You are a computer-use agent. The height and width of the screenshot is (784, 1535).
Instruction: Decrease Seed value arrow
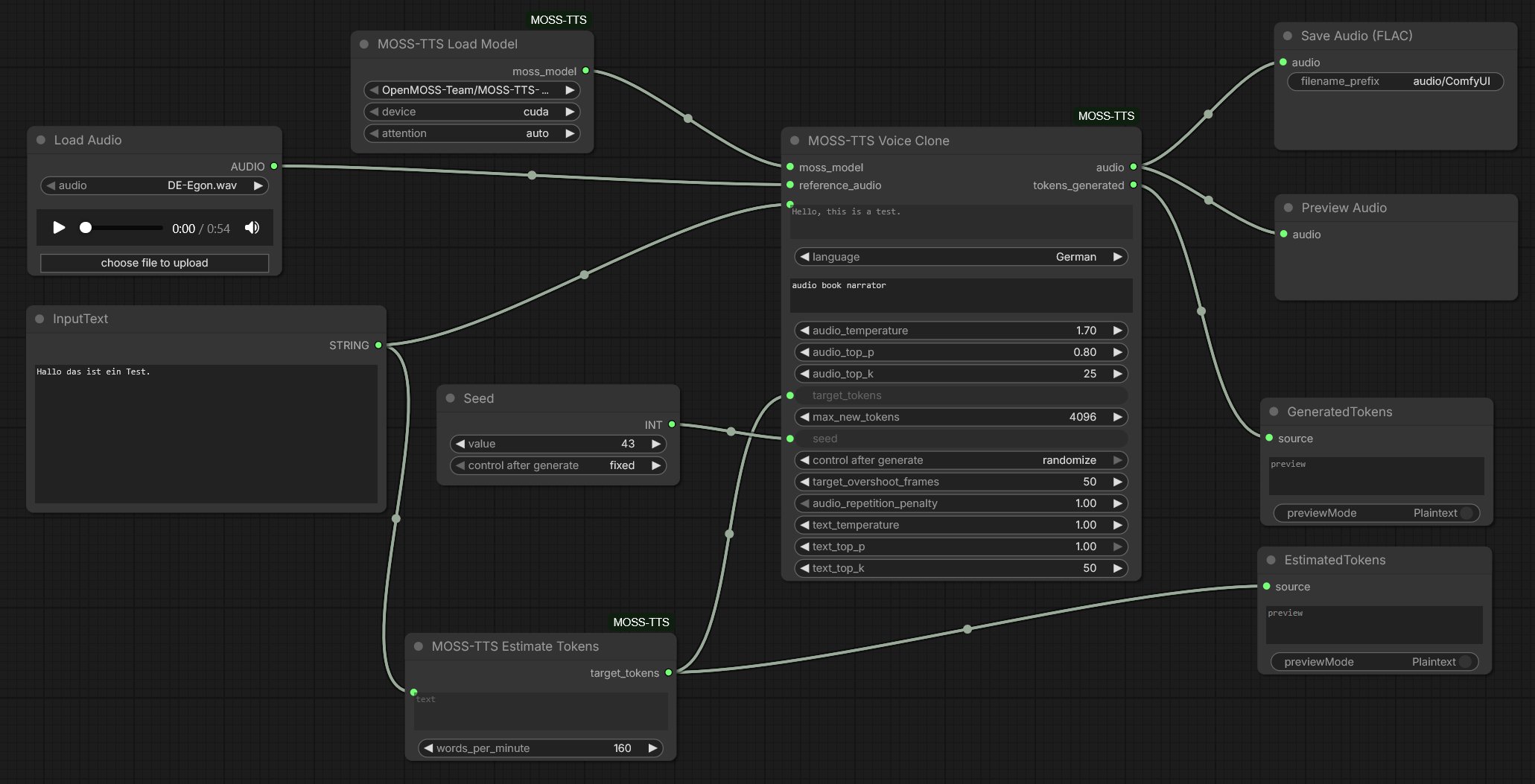click(460, 444)
